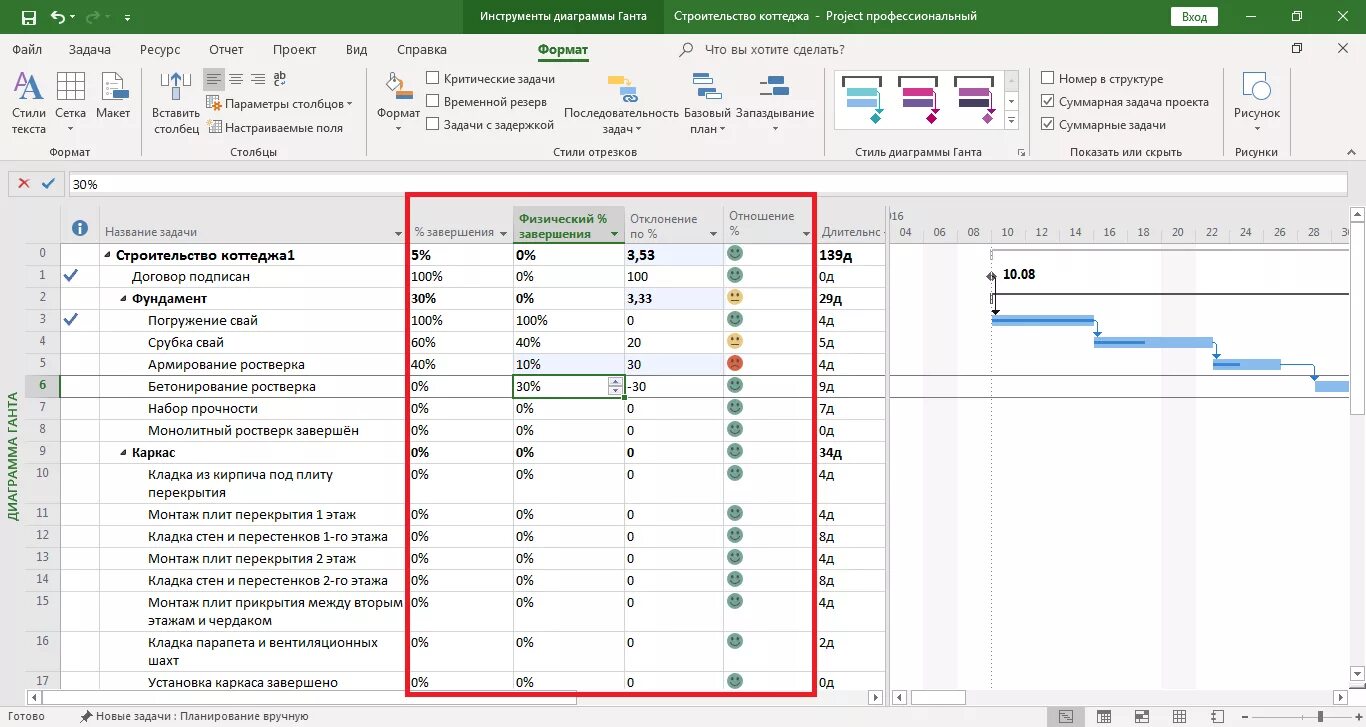This screenshot has height=727, width=1366.
Task: Open the Файл menu tab
Action: (28, 49)
